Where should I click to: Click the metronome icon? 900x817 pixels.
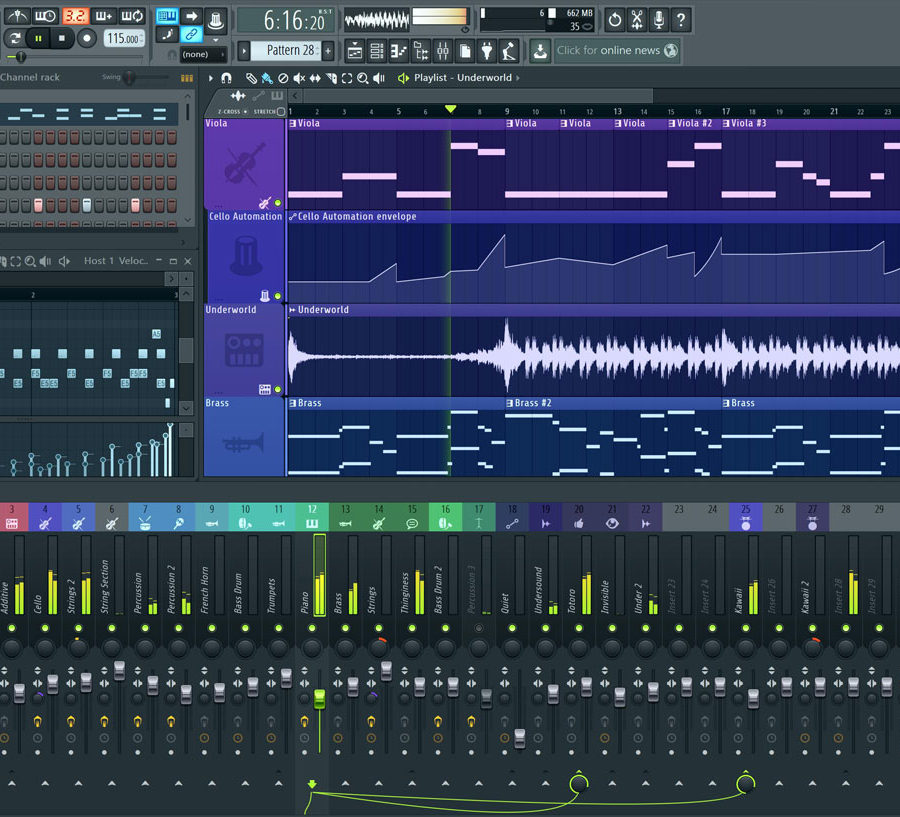pos(16,16)
